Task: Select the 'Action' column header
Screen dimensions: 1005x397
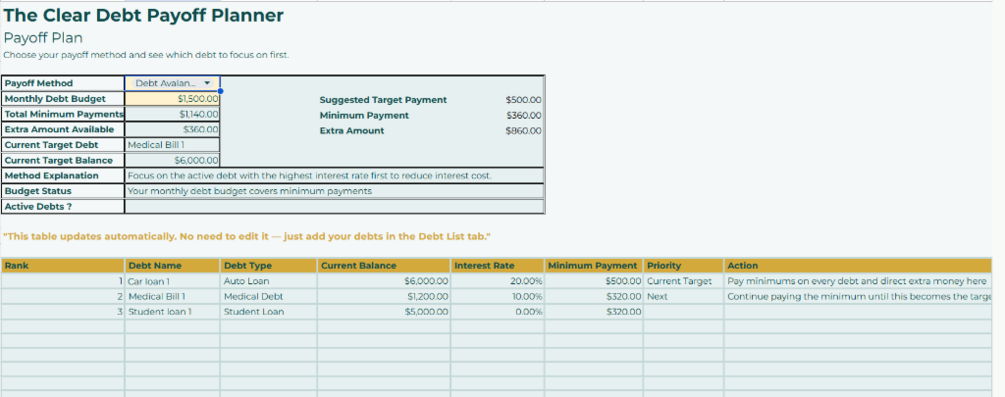Action: 858,266
